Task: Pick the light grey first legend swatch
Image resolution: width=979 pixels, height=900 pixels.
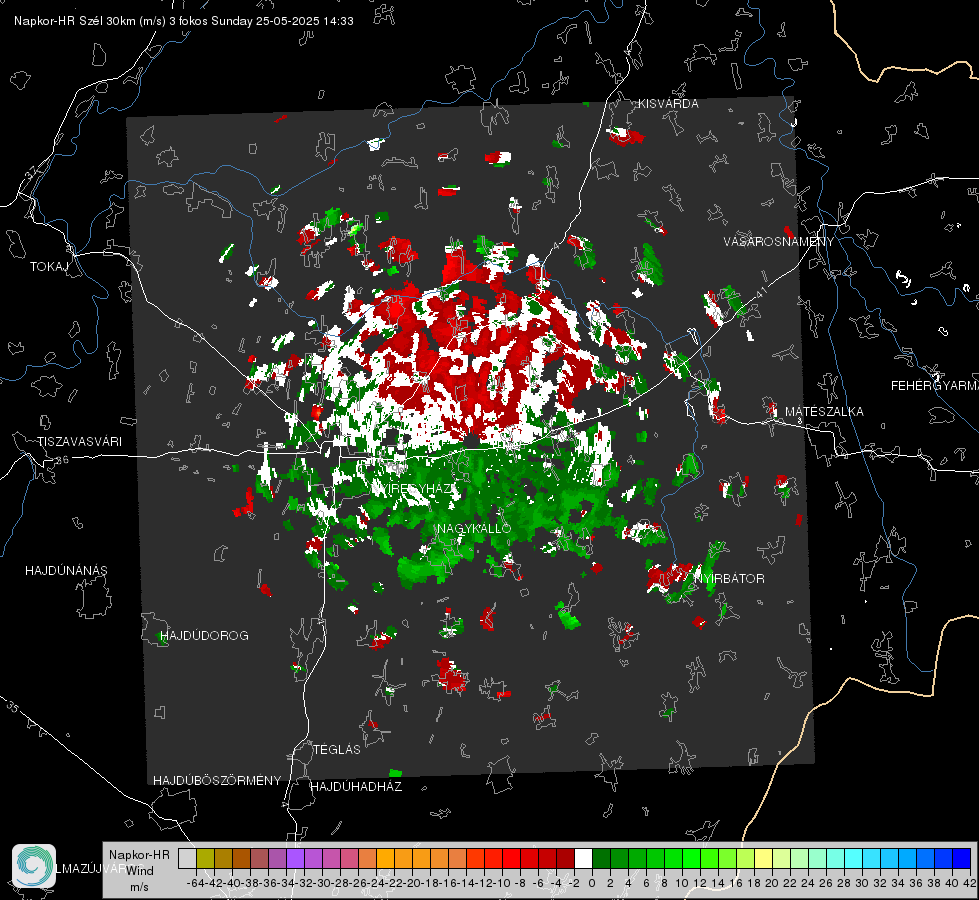Action: (x=187, y=858)
